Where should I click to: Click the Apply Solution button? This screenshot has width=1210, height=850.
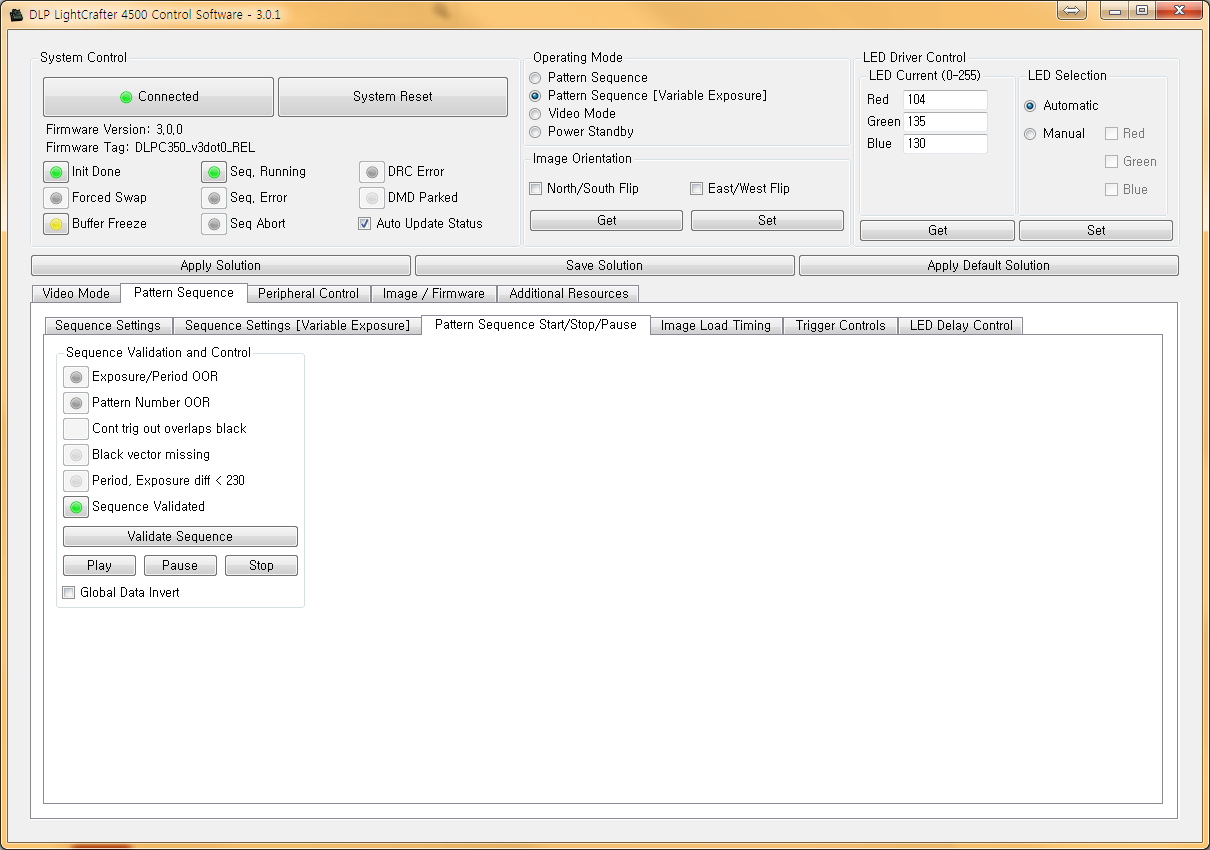221,266
